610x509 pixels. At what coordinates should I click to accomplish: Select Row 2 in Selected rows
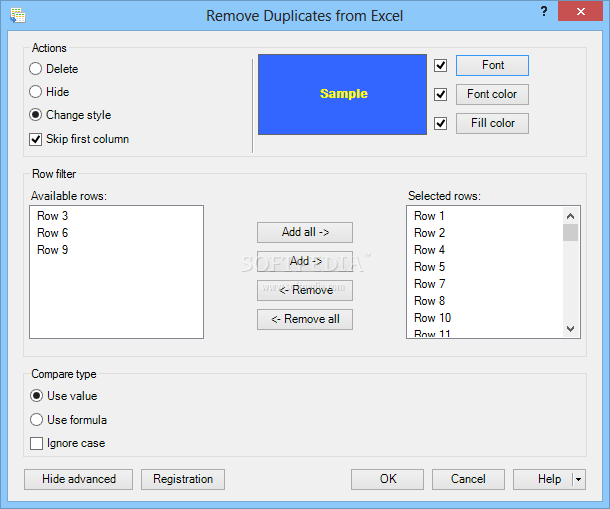click(485, 233)
